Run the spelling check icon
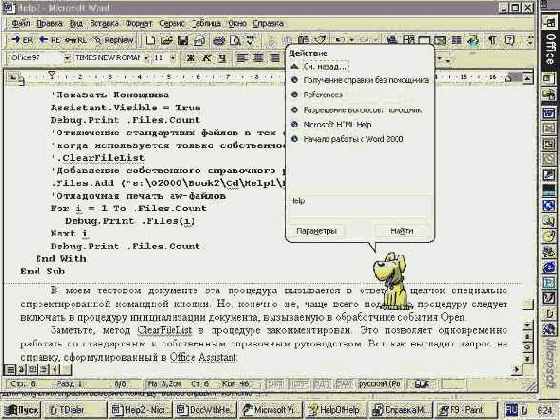 tap(251, 40)
